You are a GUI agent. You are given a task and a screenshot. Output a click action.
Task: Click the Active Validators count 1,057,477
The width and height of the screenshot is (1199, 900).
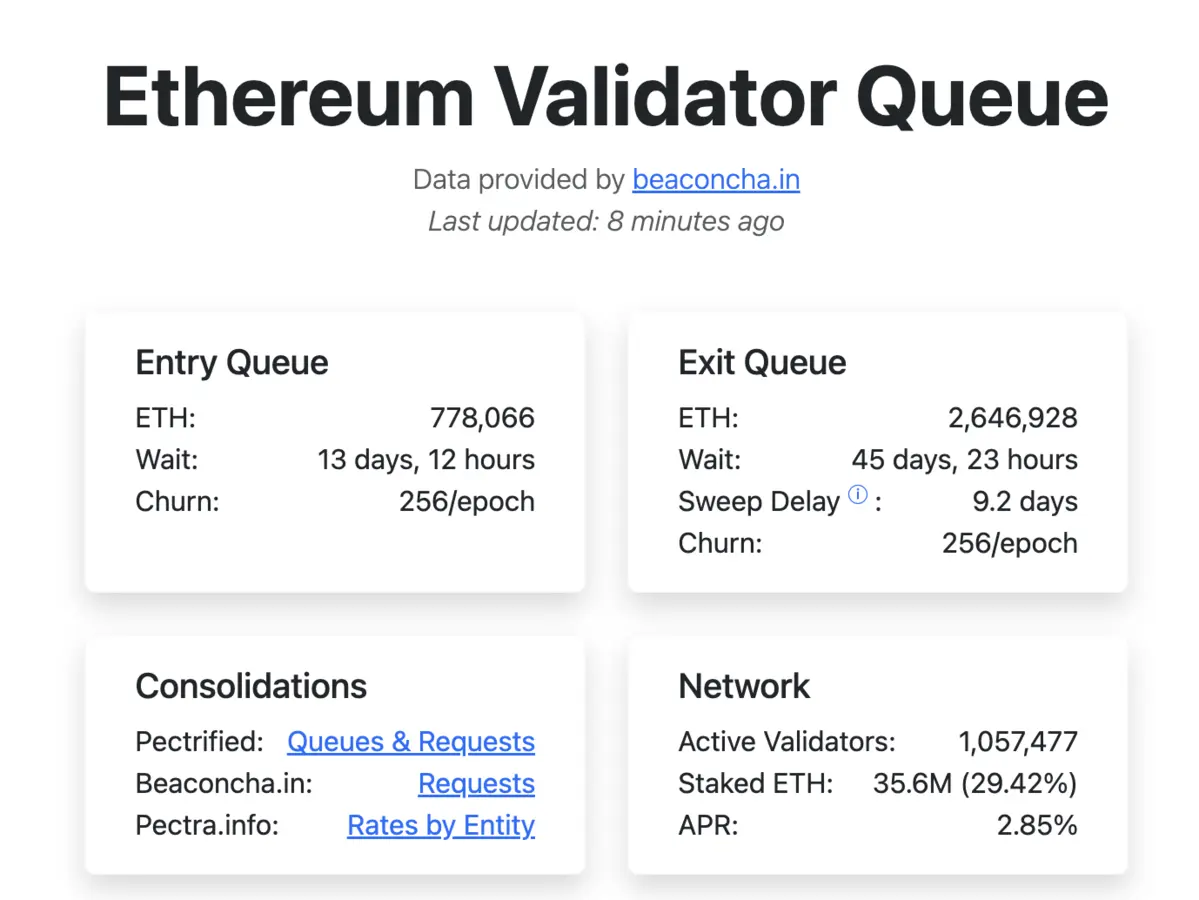click(1018, 742)
